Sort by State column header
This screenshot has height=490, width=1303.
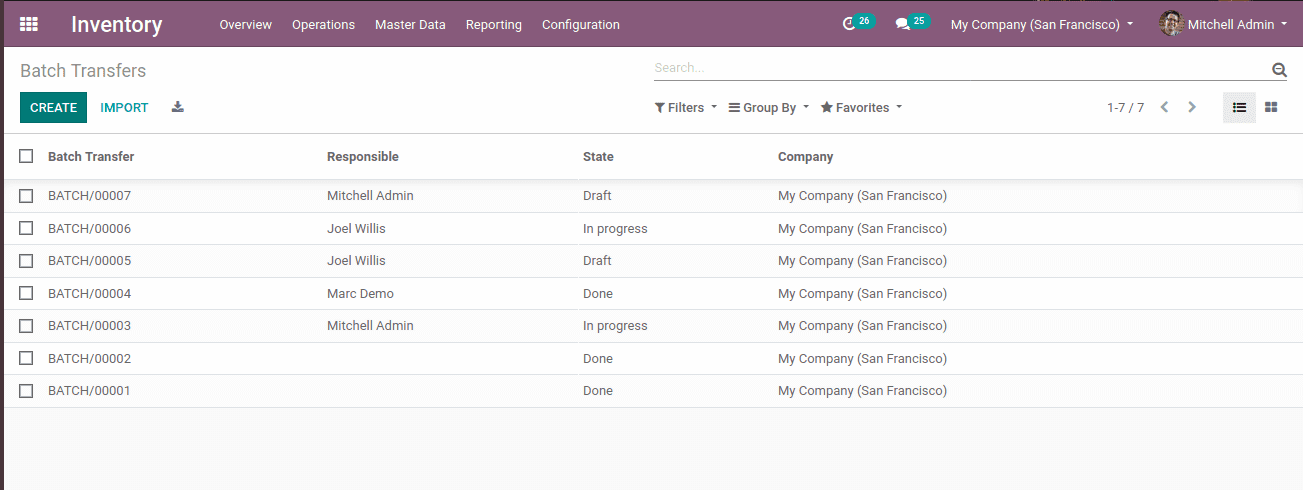(598, 156)
